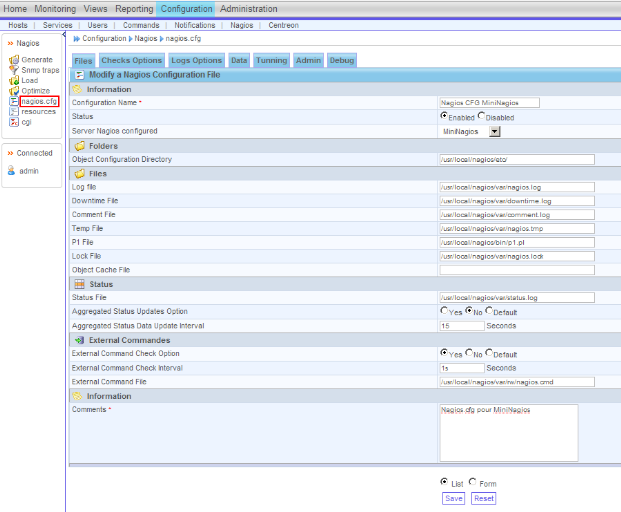The height and width of the screenshot is (512, 621).
Task: Choose Default for External Command Check Option
Action: click(488, 354)
